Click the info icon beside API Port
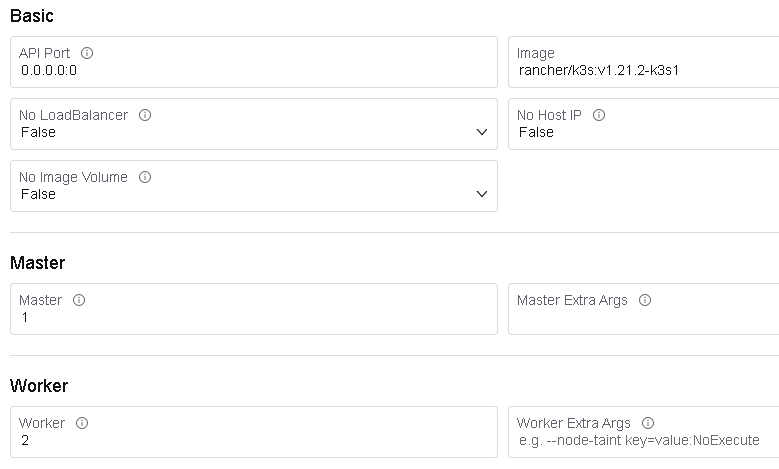 coord(87,53)
